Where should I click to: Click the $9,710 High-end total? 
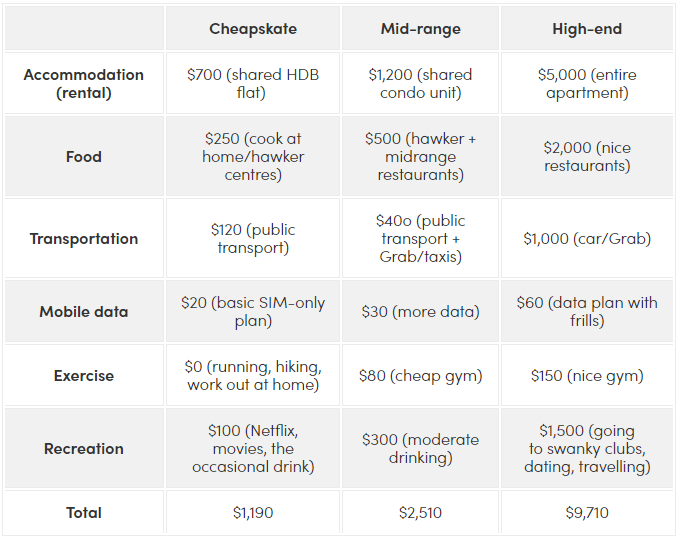point(587,513)
